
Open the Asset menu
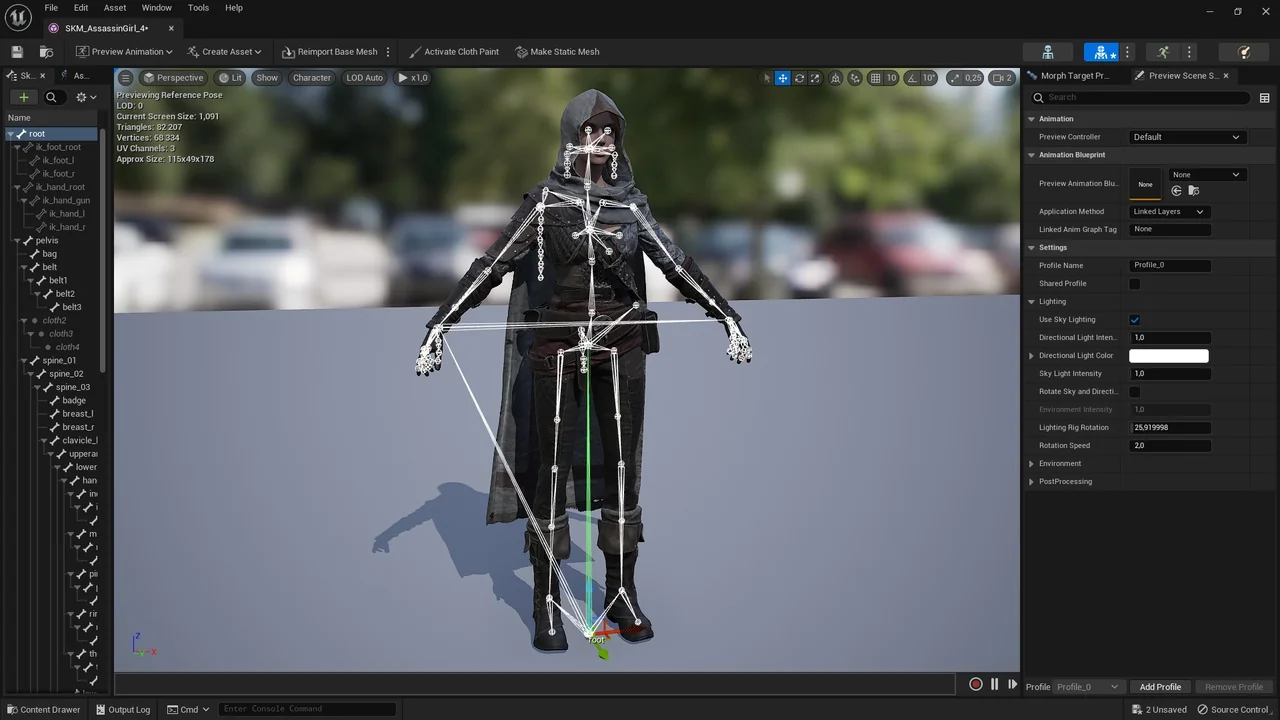(x=115, y=8)
